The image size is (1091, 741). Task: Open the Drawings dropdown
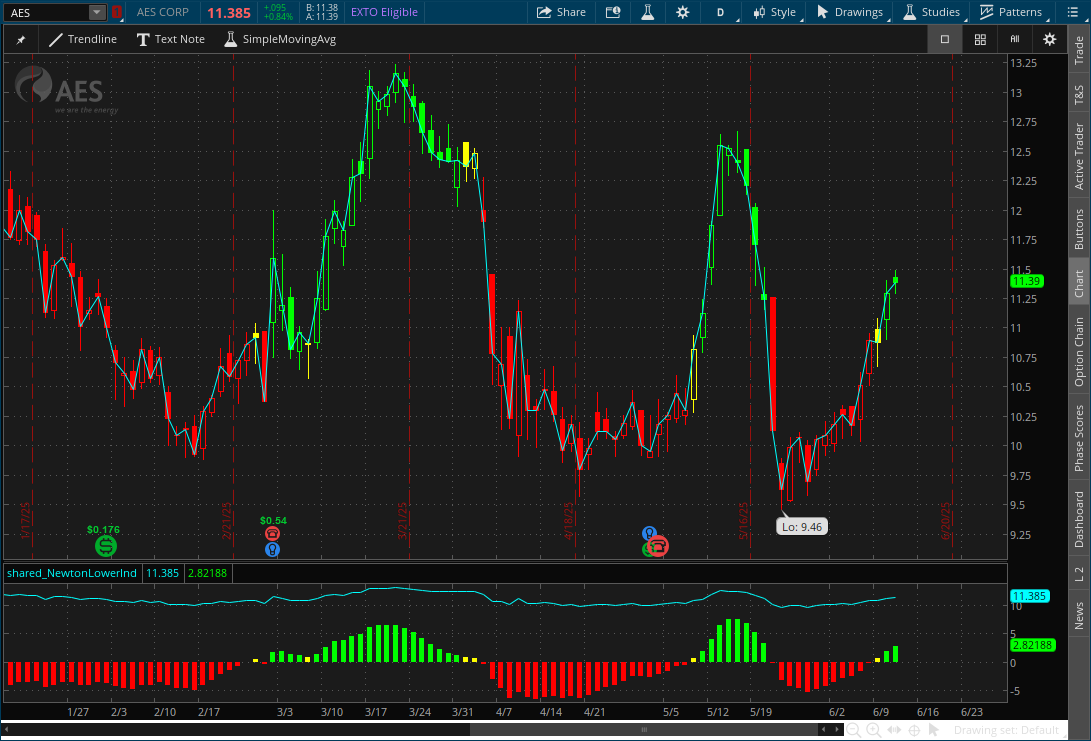coord(850,12)
